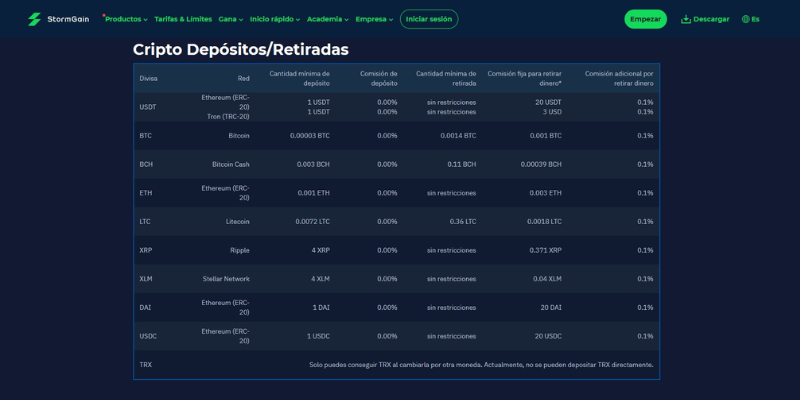The height and width of the screenshot is (400, 800).
Task: Click the 0.00039 BCH fixed withdrawal fee
Action: [541, 164]
